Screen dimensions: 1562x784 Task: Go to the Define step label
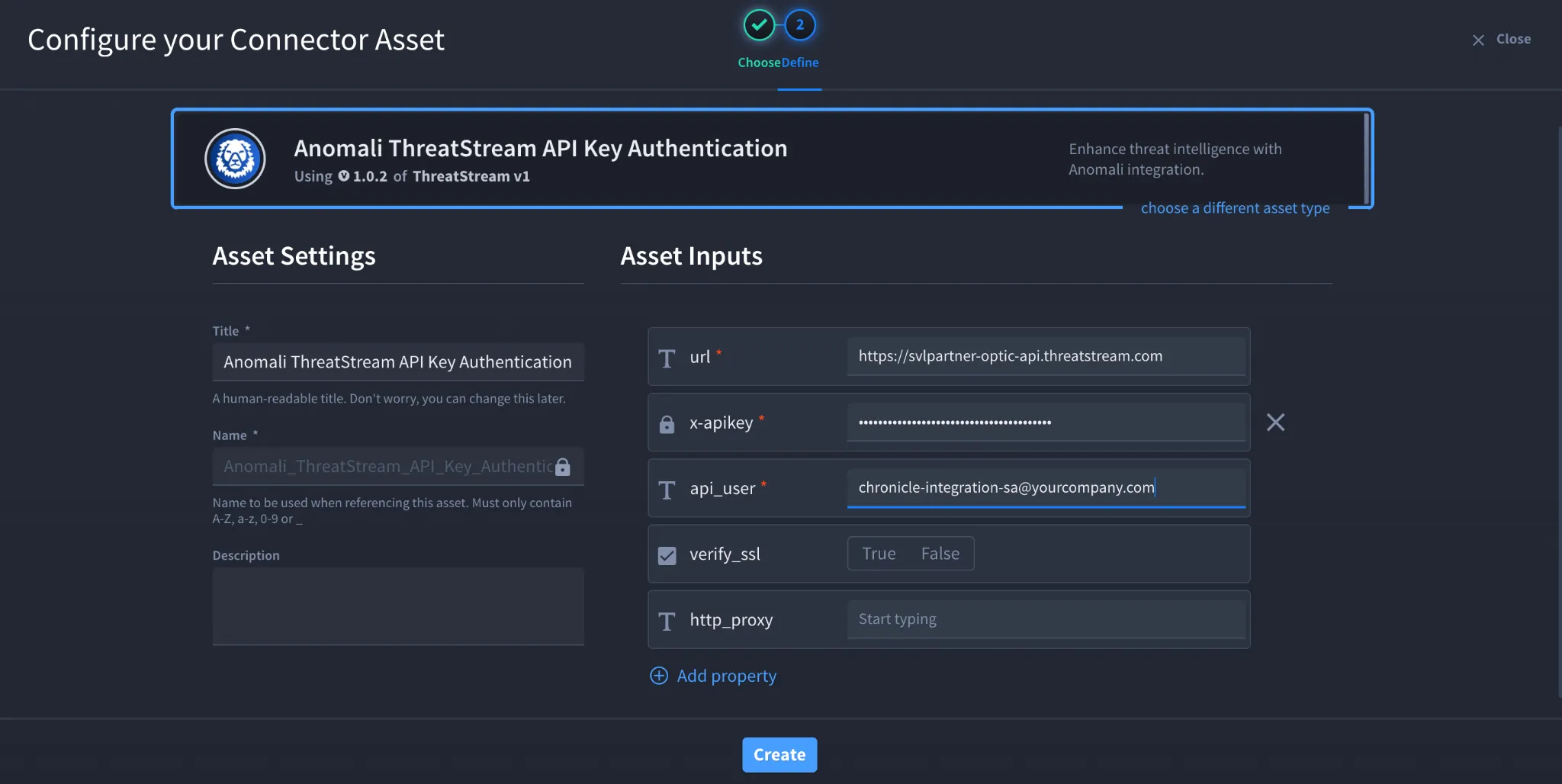point(800,63)
